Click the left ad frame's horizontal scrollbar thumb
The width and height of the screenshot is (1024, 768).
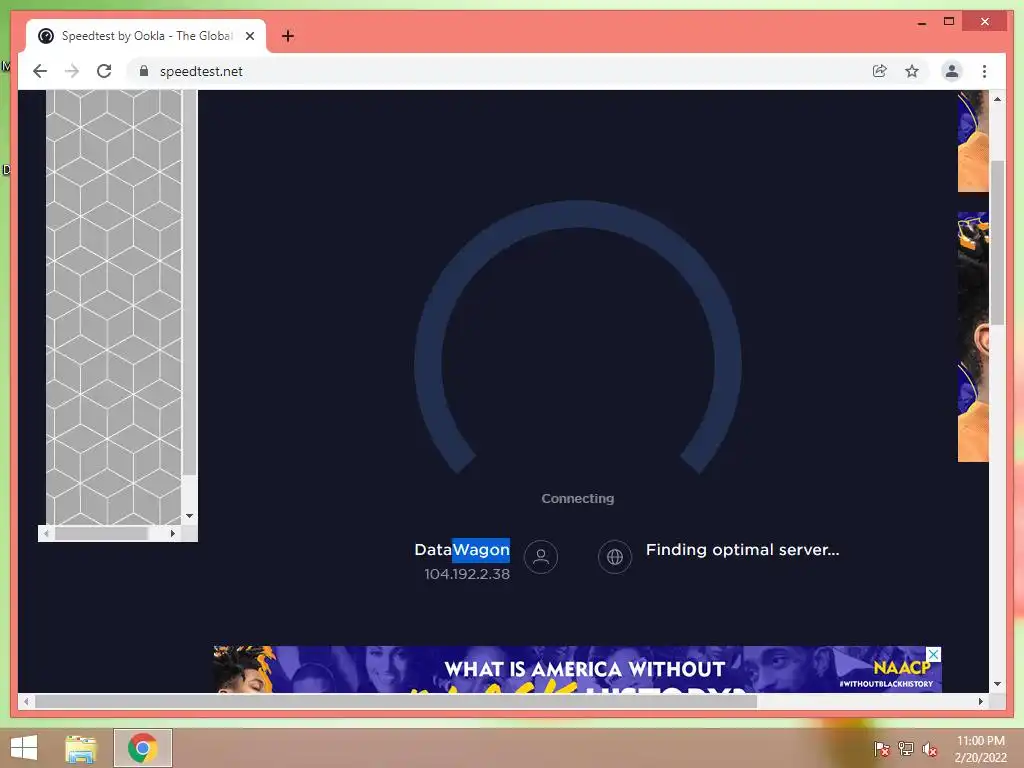point(101,534)
